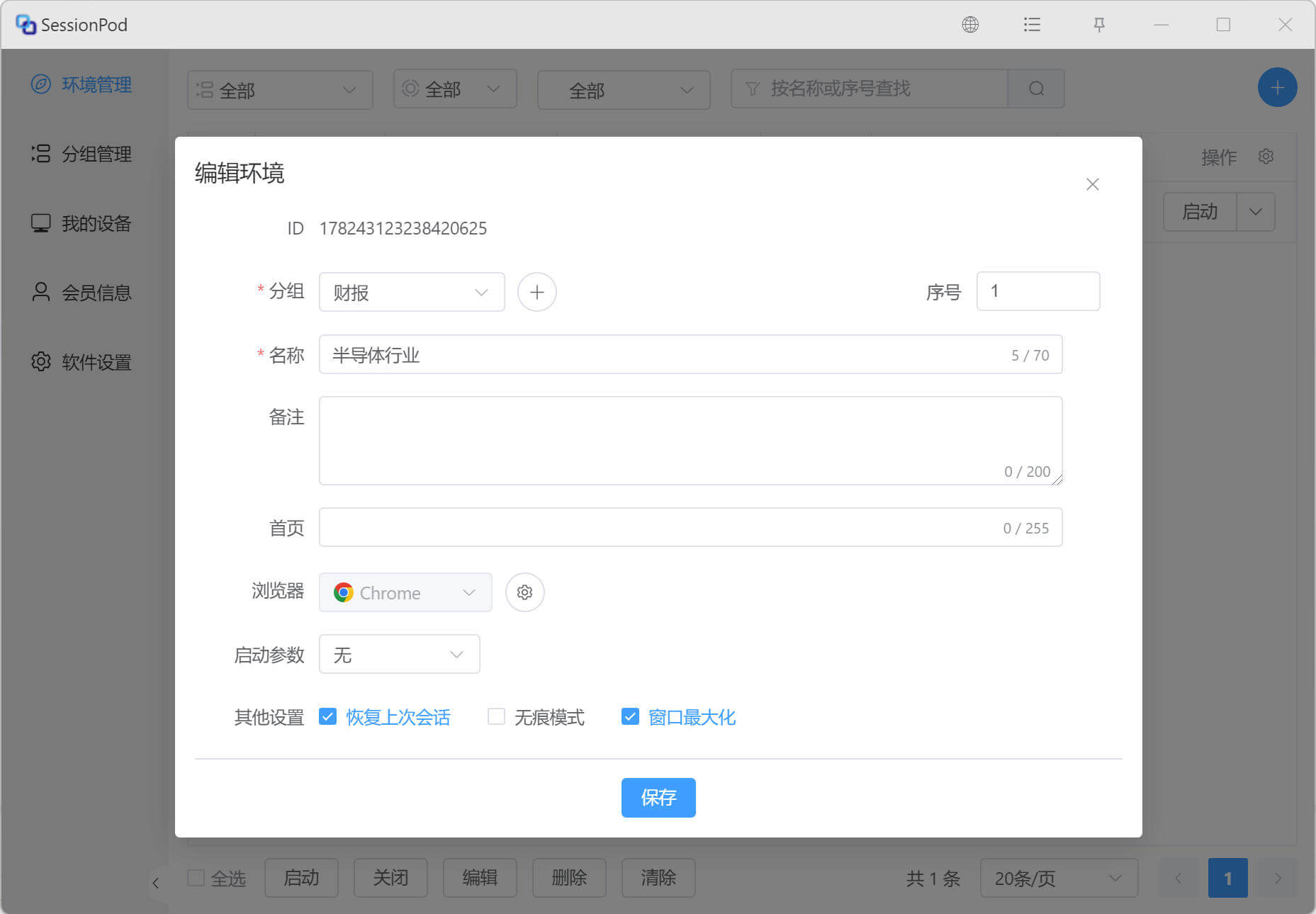The height and width of the screenshot is (914, 1316).
Task: Open 会员信息 in sidebar
Action: (81, 293)
